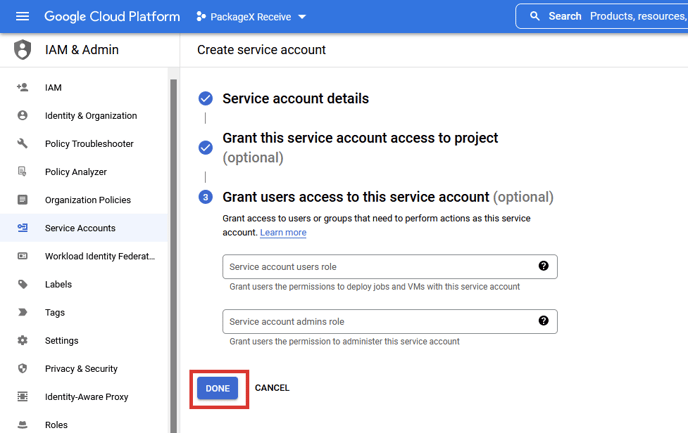
Task: Open the hamburger navigation menu
Action: (22, 17)
